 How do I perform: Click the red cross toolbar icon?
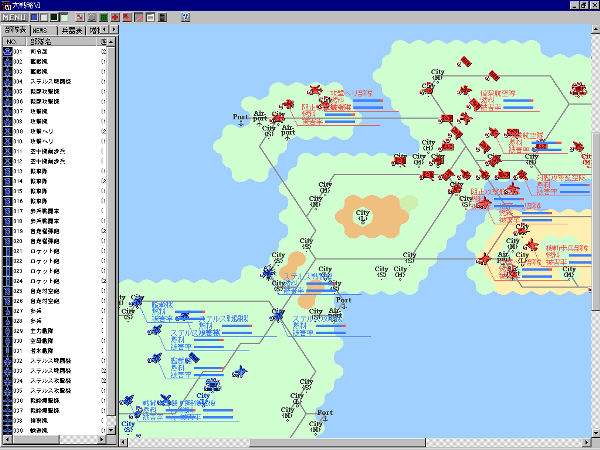tap(115, 17)
